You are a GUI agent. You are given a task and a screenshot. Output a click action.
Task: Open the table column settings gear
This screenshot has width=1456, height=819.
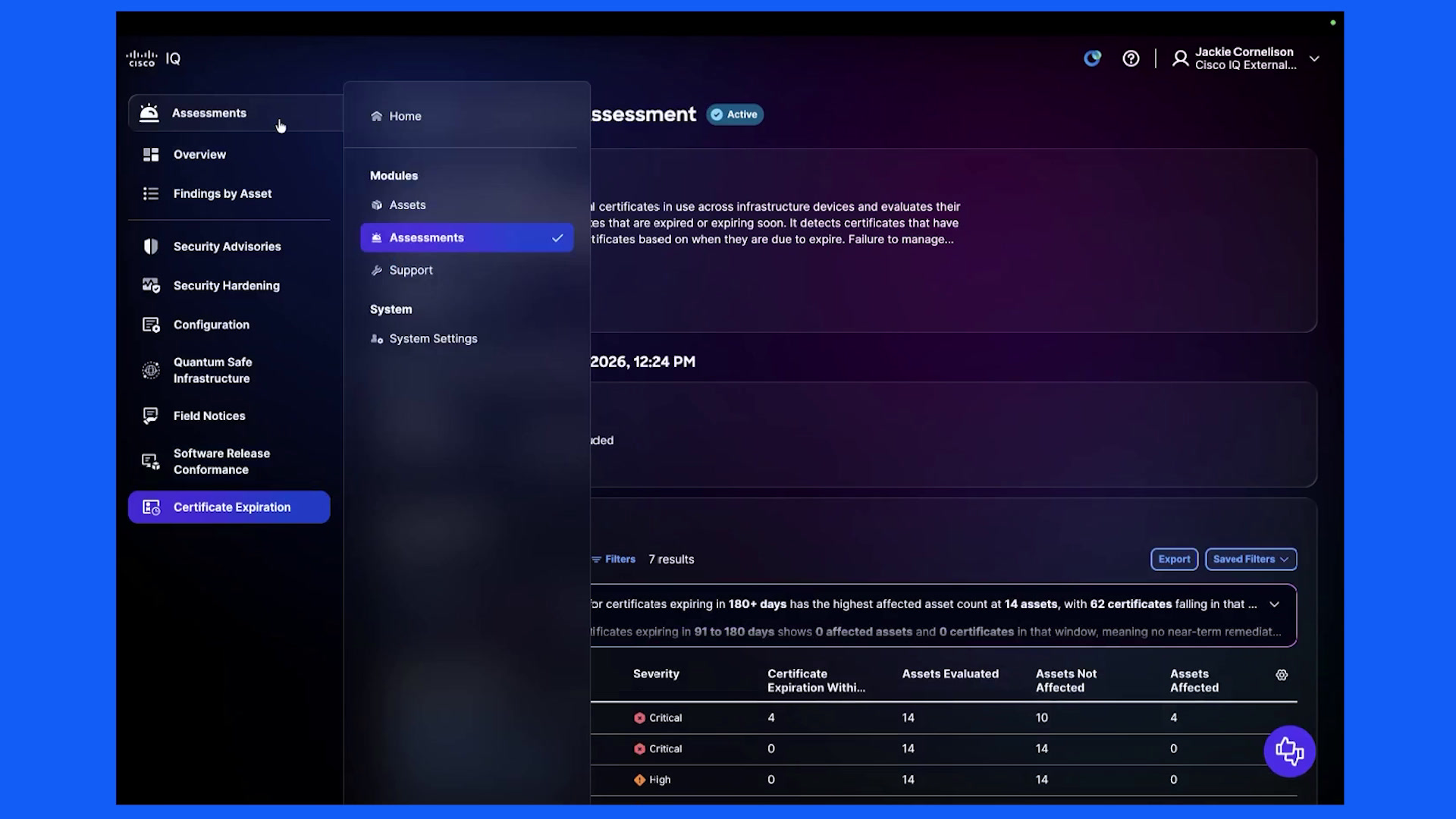[x=1282, y=675]
